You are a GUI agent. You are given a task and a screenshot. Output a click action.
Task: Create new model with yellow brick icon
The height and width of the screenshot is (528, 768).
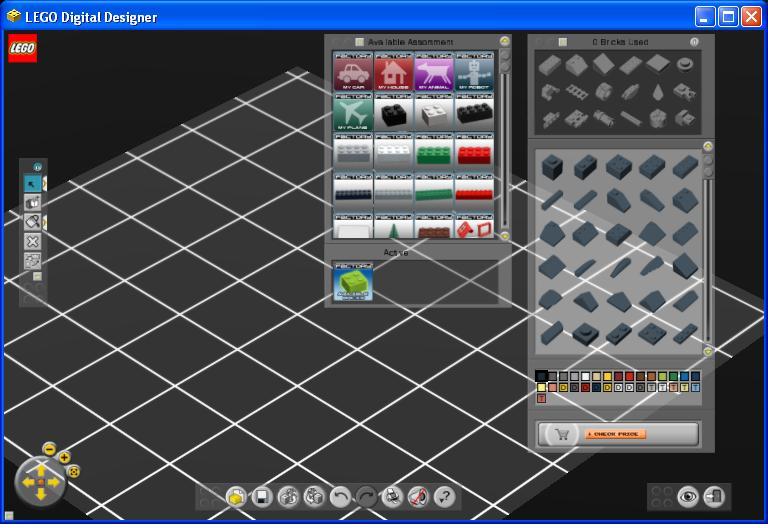pos(236,497)
